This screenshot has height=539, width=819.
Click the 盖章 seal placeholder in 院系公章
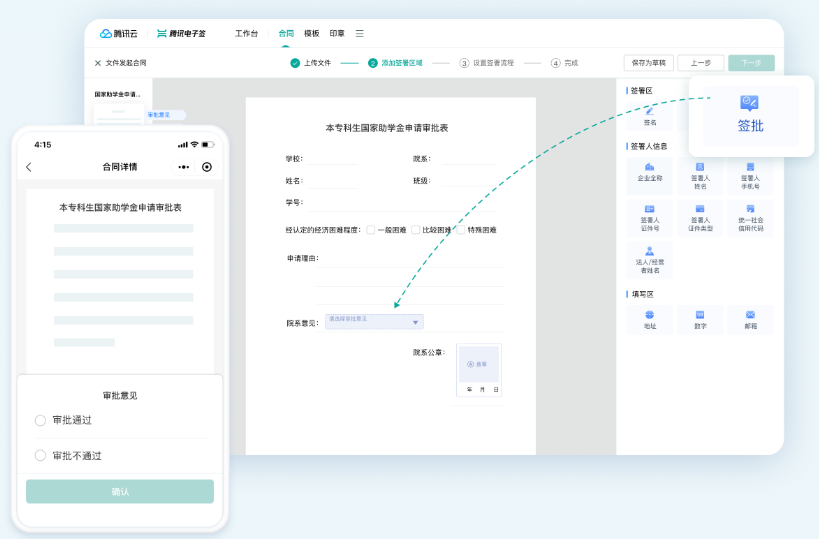click(x=477, y=364)
